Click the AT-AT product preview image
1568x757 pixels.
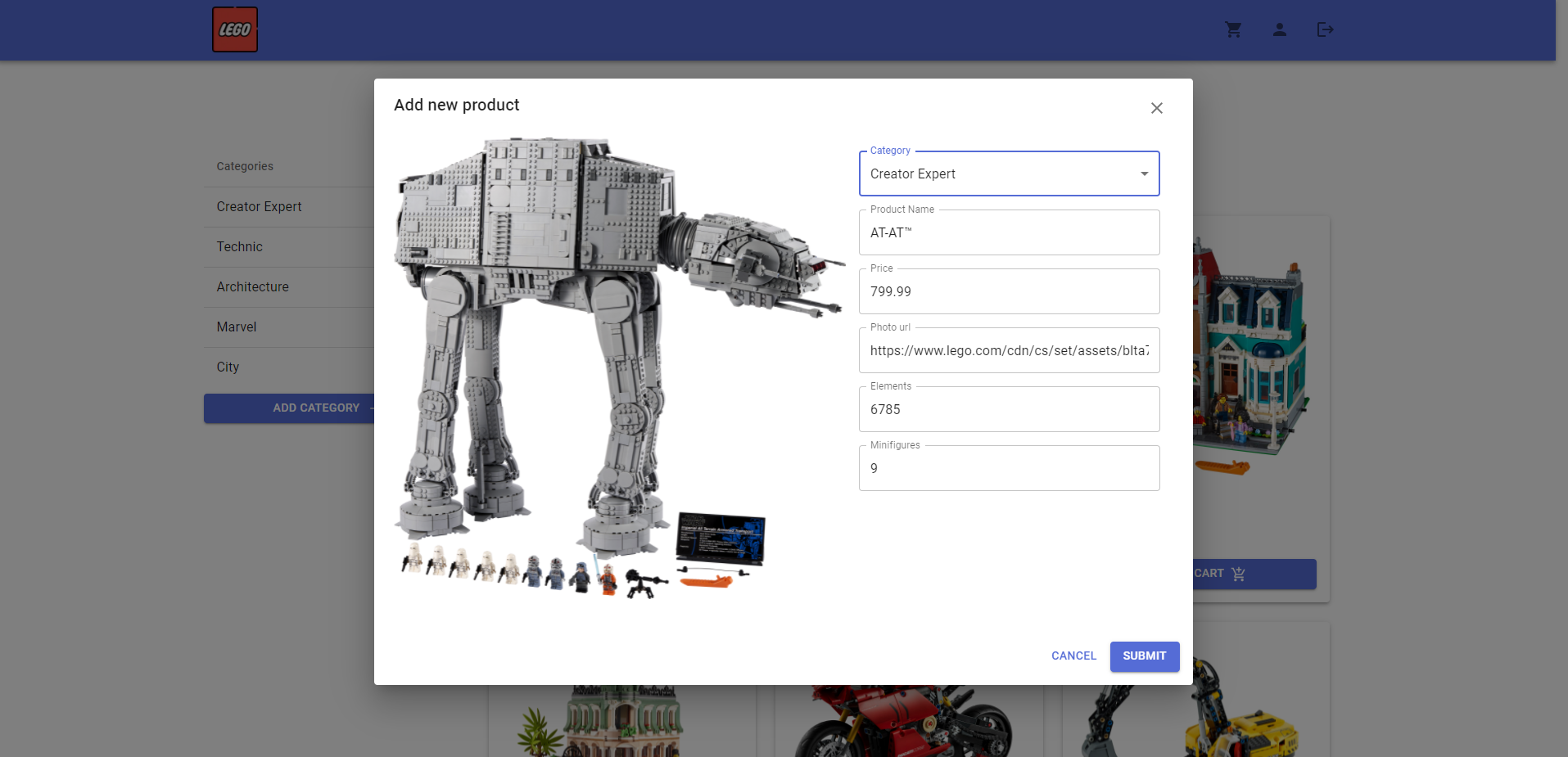[x=620, y=368]
